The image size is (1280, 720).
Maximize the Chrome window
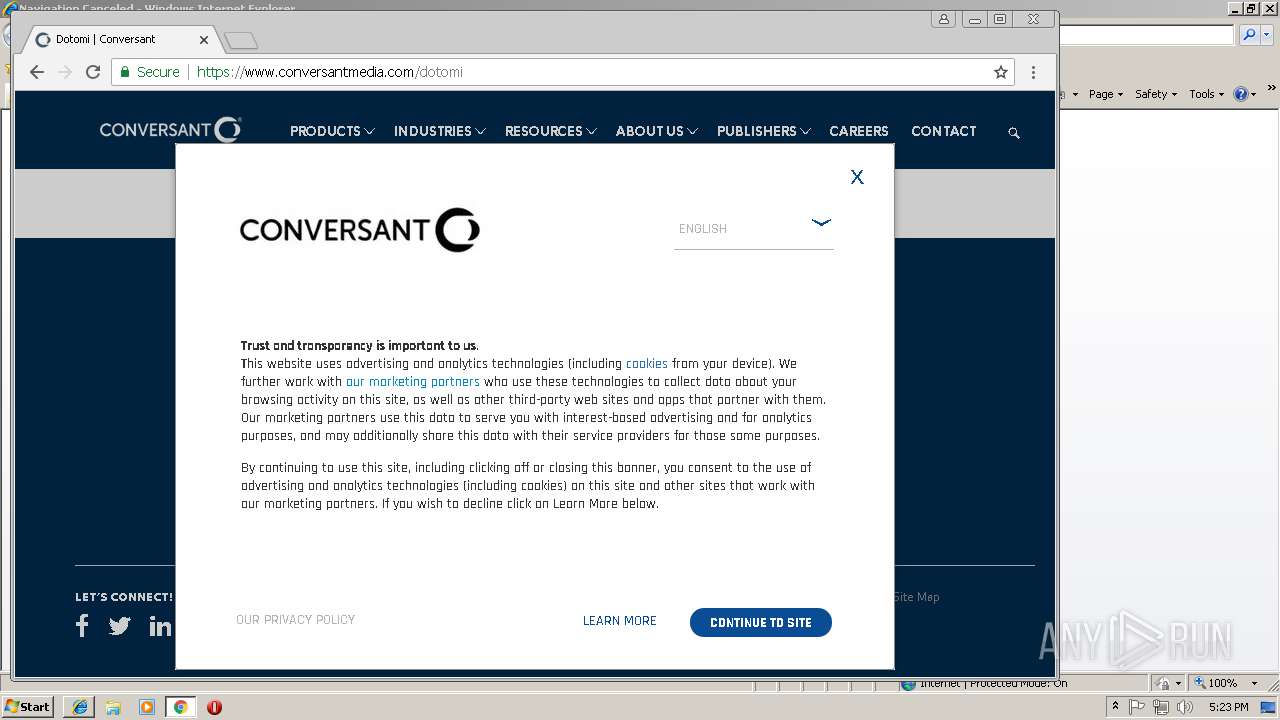point(1000,19)
